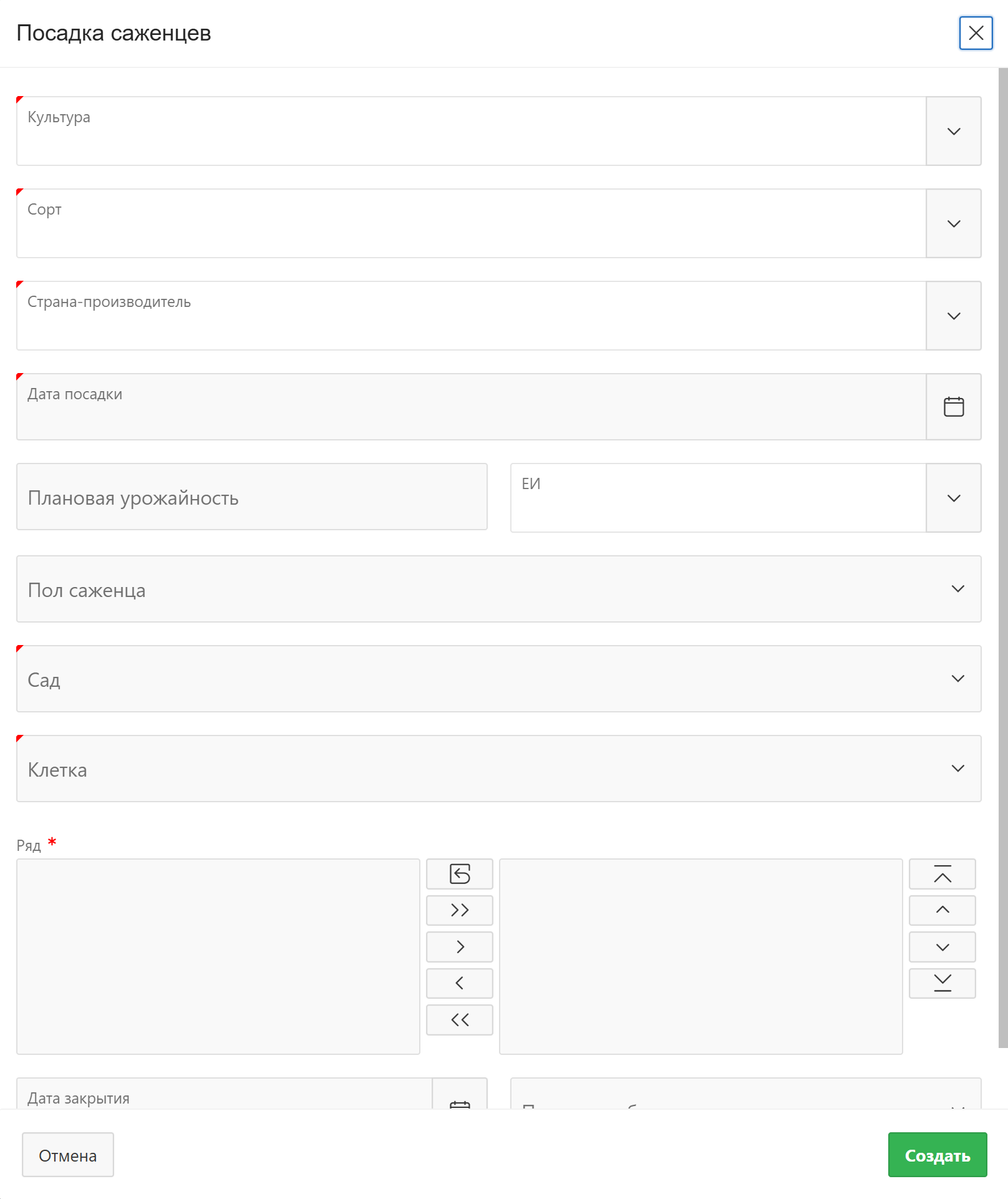Move row to bottom of list
Screen dimensions: 1008x1199
click(x=942, y=983)
